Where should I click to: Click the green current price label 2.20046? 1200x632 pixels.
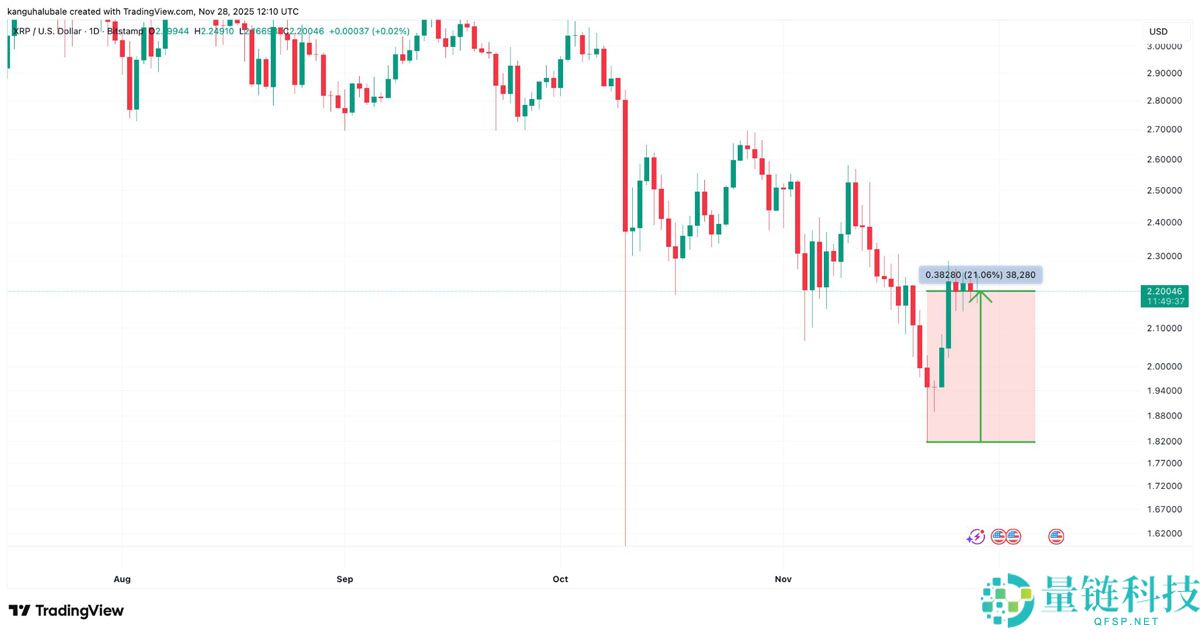tap(1165, 292)
